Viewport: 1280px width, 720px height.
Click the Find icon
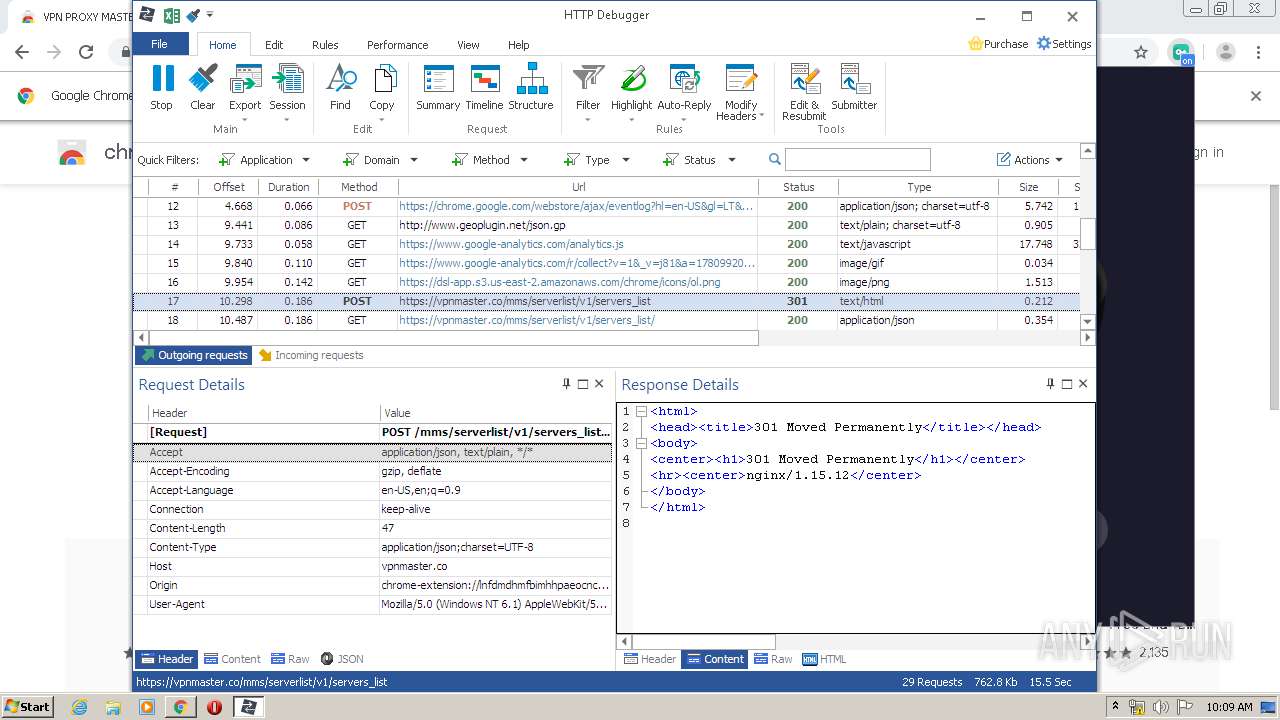coord(340,87)
